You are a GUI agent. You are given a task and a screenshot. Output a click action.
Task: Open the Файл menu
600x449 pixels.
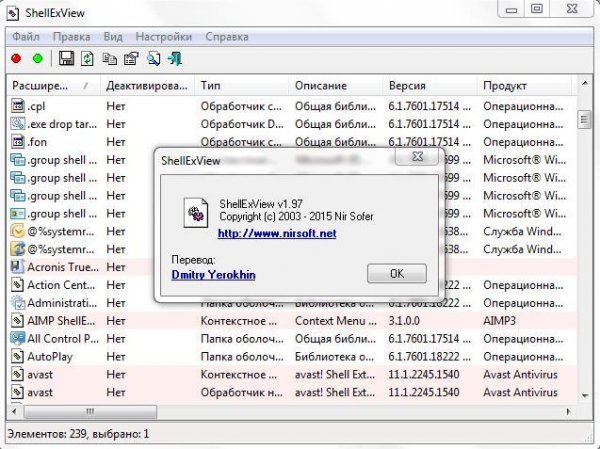pyautogui.click(x=26, y=37)
